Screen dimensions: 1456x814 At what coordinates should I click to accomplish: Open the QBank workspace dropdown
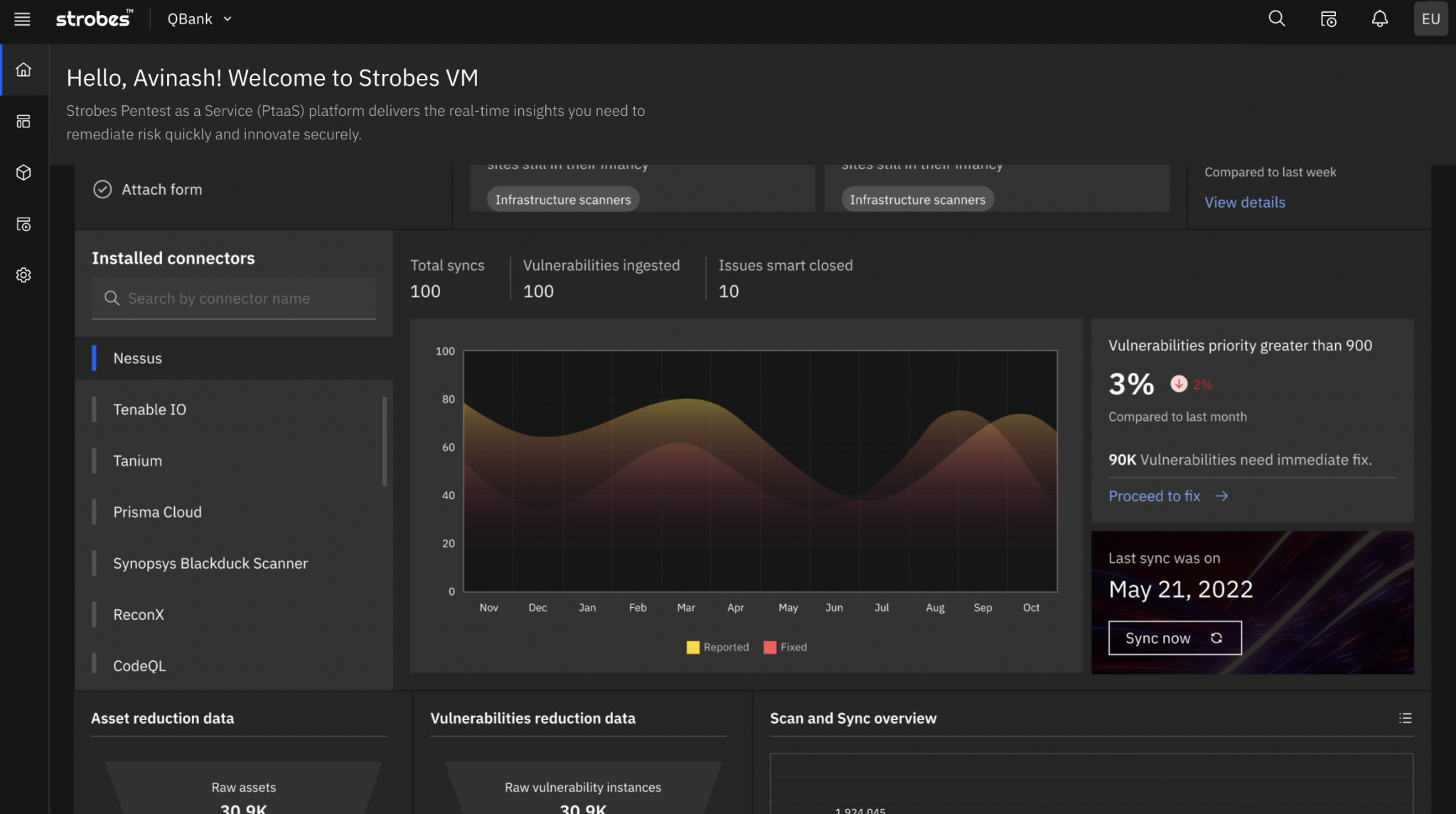click(x=200, y=19)
